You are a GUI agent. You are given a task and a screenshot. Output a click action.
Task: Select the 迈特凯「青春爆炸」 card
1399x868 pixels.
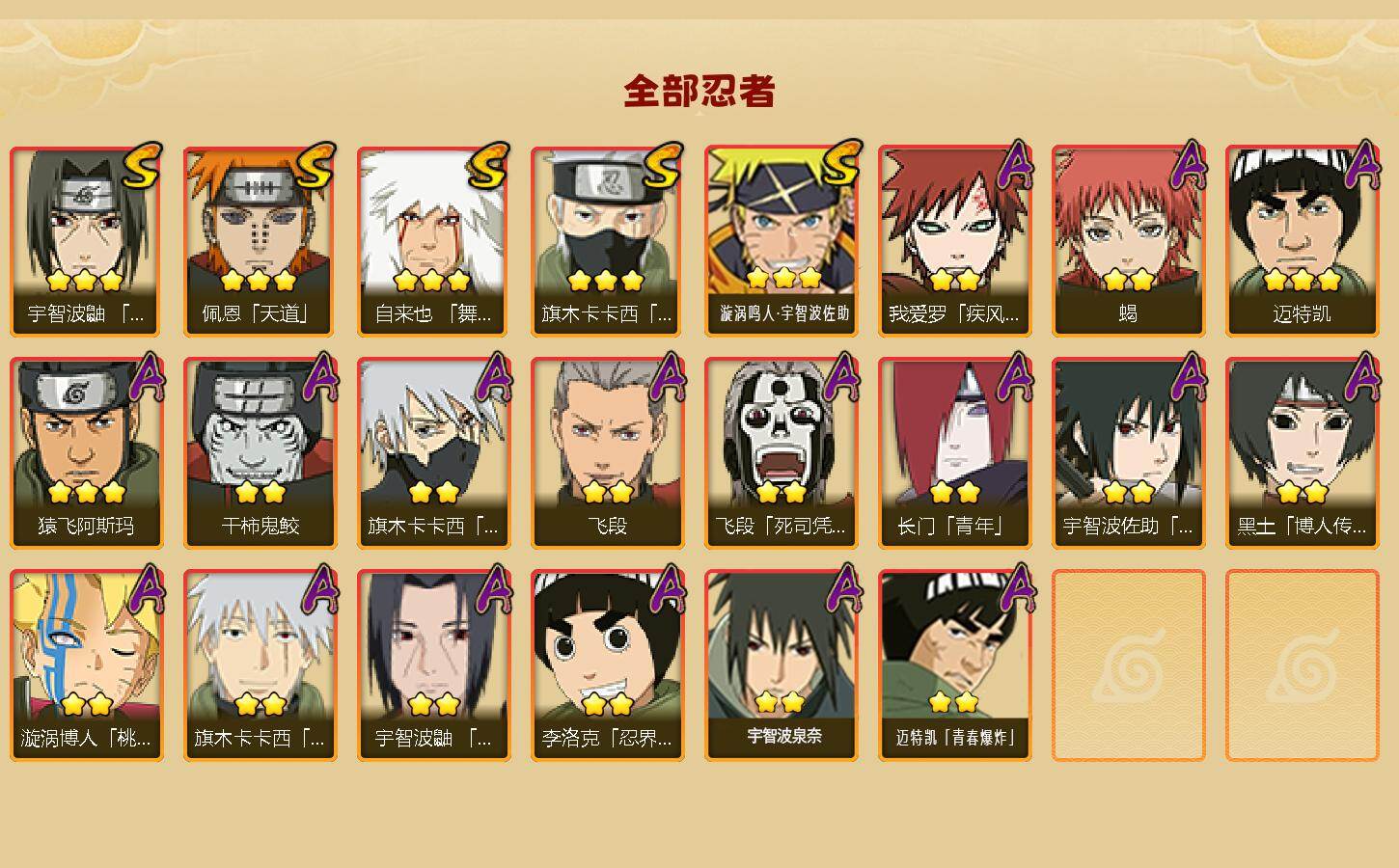point(954,665)
